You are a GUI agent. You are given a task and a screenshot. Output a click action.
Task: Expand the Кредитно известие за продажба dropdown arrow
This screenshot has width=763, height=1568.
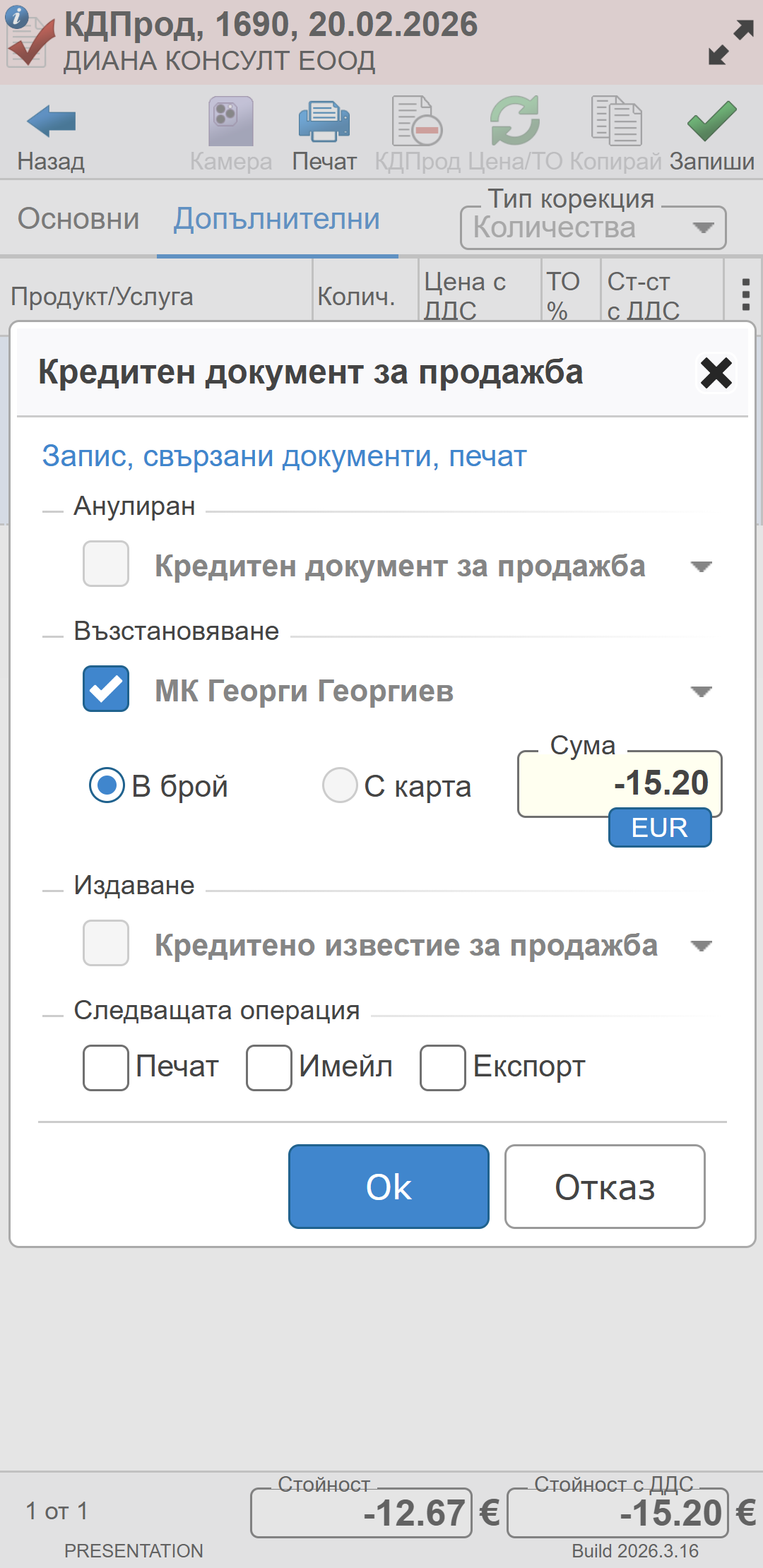(701, 946)
